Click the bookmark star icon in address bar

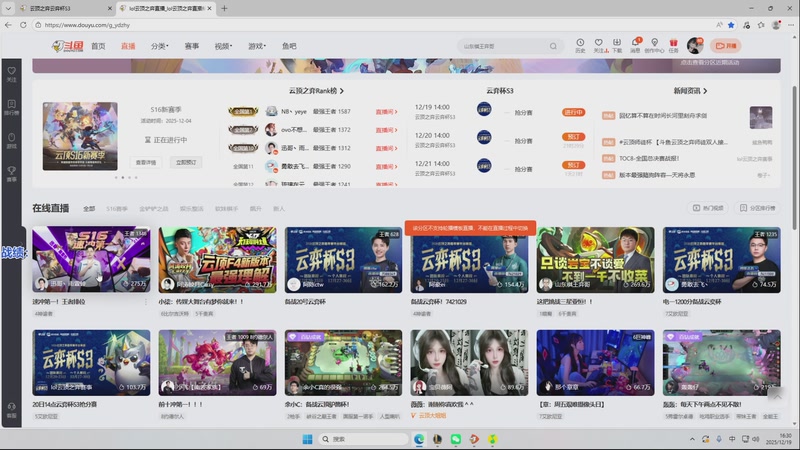pyautogui.click(x=731, y=24)
